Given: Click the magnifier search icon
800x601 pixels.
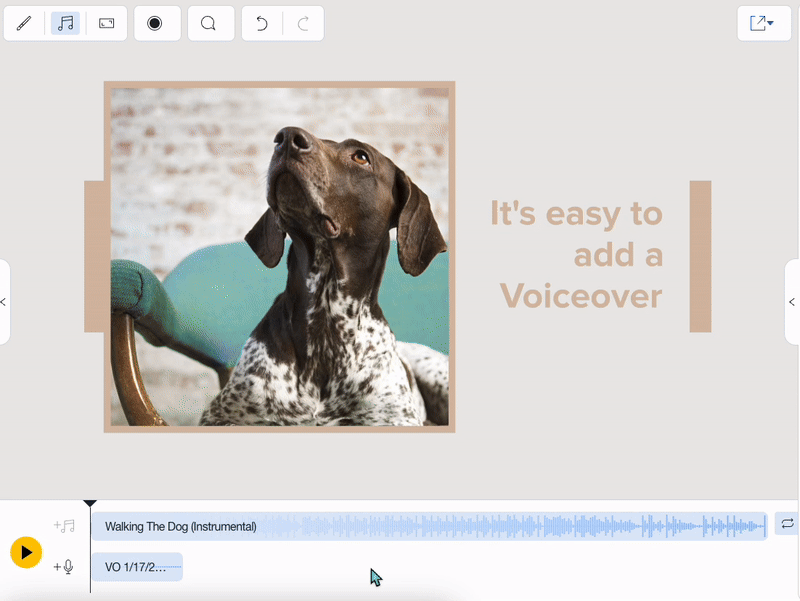Looking at the screenshot, I should click(x=208, y=23).
